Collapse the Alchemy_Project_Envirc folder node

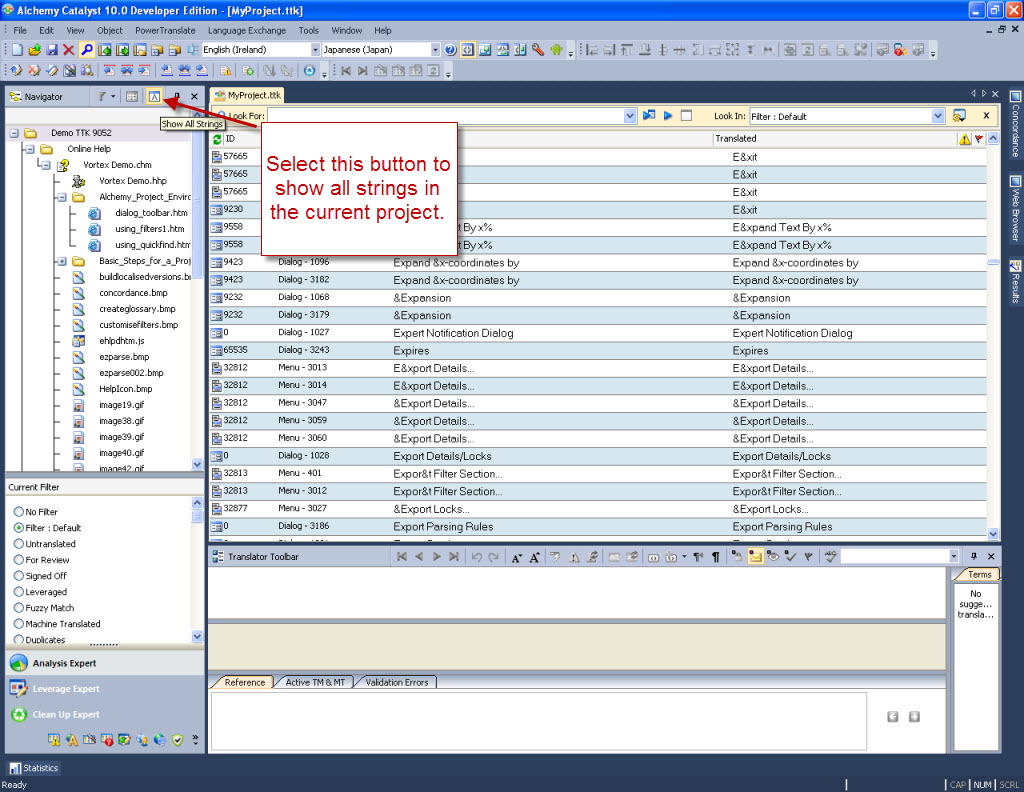(x=62, y=197)
